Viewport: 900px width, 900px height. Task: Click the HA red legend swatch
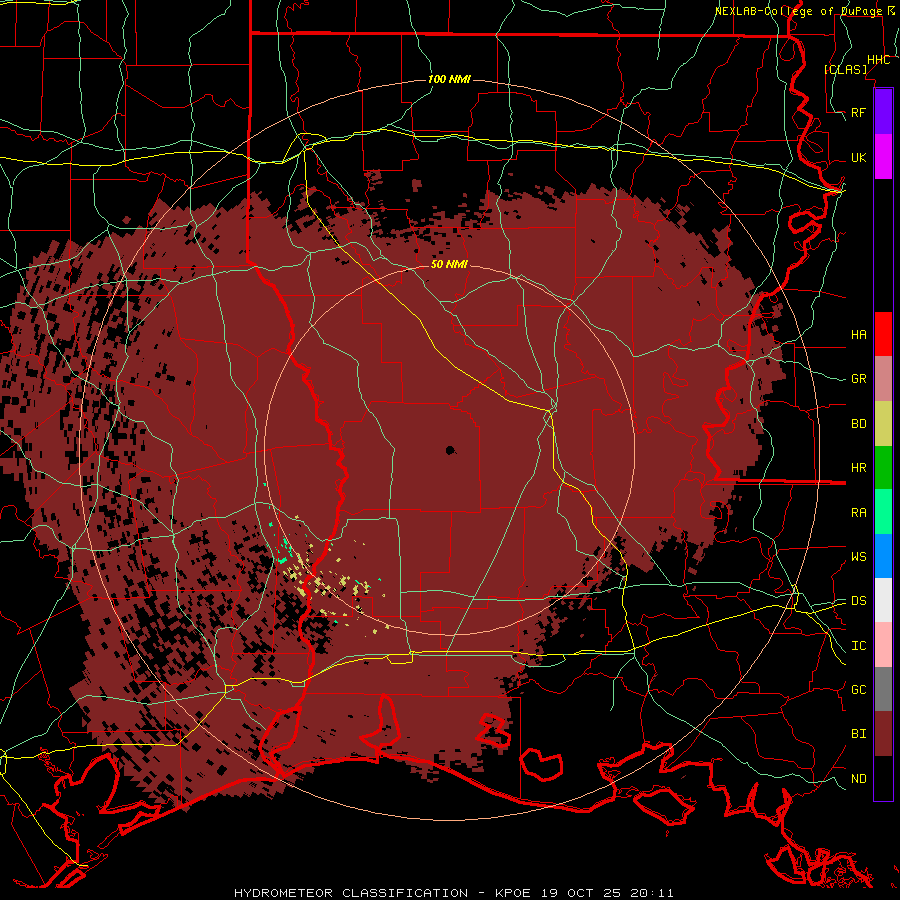pyautogui.click(x=883, y=334)
